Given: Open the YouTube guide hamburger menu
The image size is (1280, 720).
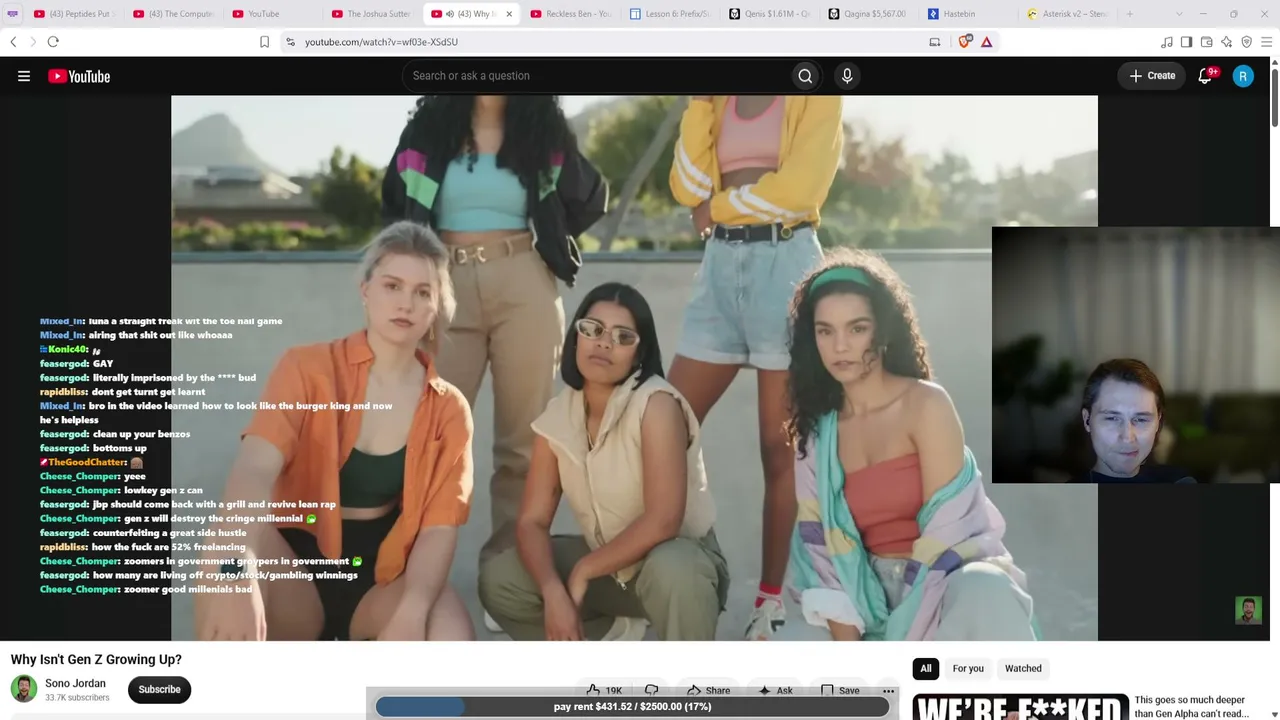Looking at the screenshot, I should click(x=24, y=76).
